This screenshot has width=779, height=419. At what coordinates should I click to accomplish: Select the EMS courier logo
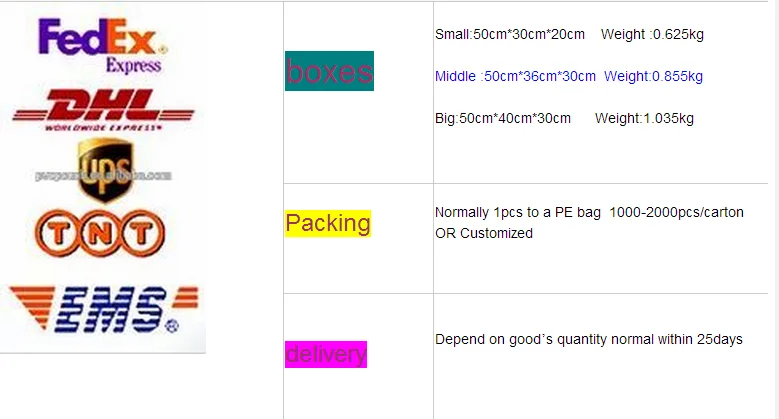pos(103,311)
